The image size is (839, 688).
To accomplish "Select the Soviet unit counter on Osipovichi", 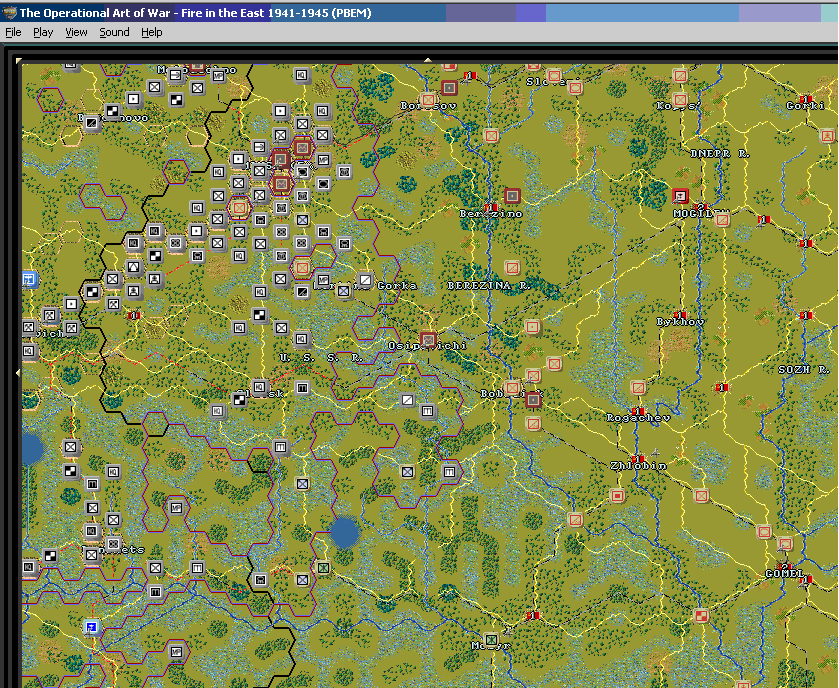I will tap(428, 339).
